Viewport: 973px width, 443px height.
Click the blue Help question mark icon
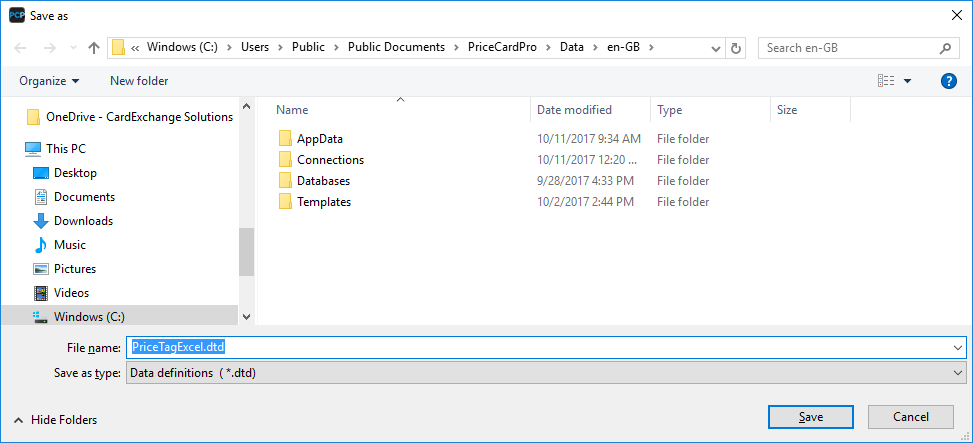pyautogui.click(x=949, y=81)
